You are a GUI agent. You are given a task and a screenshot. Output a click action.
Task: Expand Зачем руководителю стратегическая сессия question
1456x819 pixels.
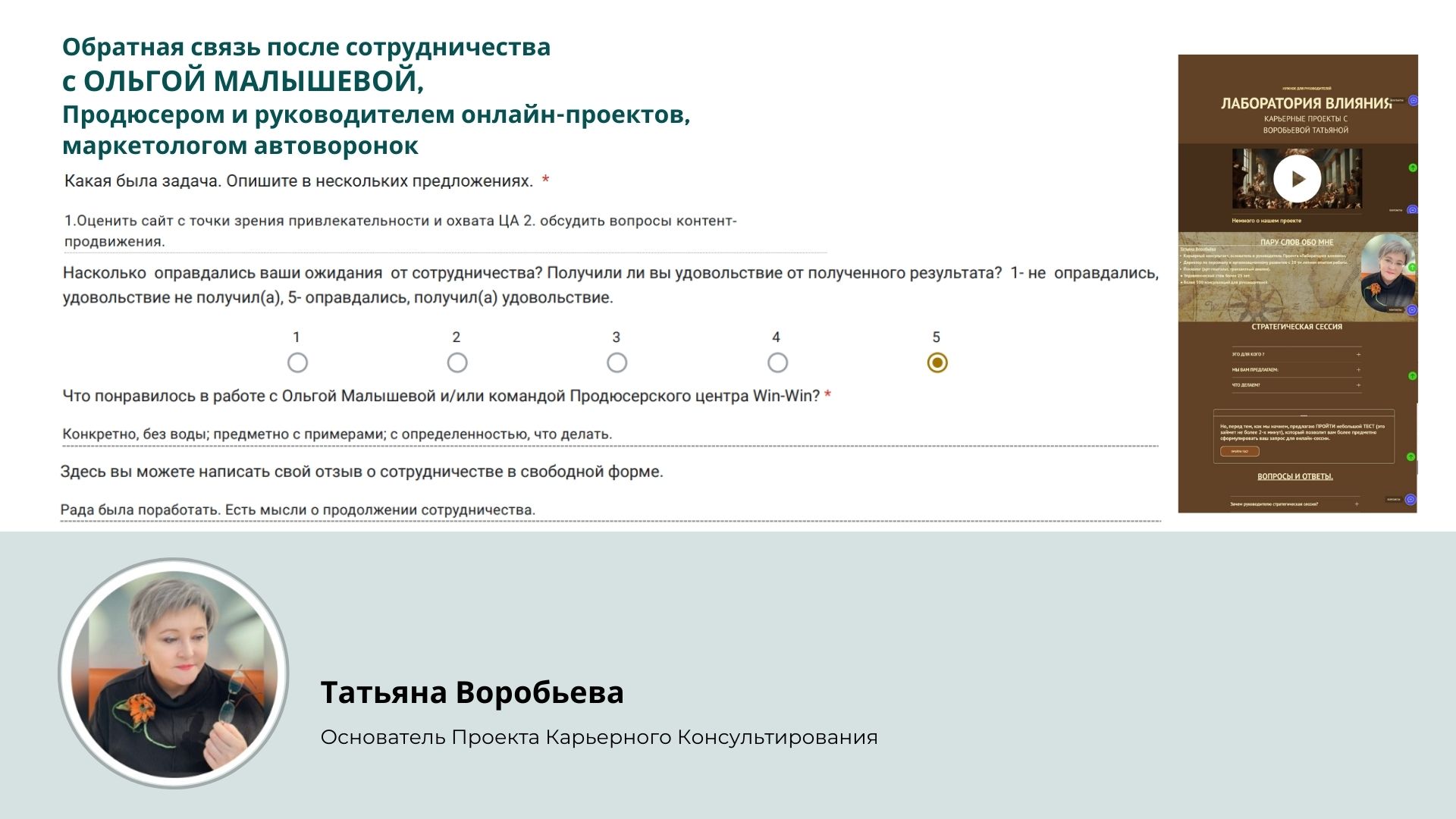click(1357, 504)
